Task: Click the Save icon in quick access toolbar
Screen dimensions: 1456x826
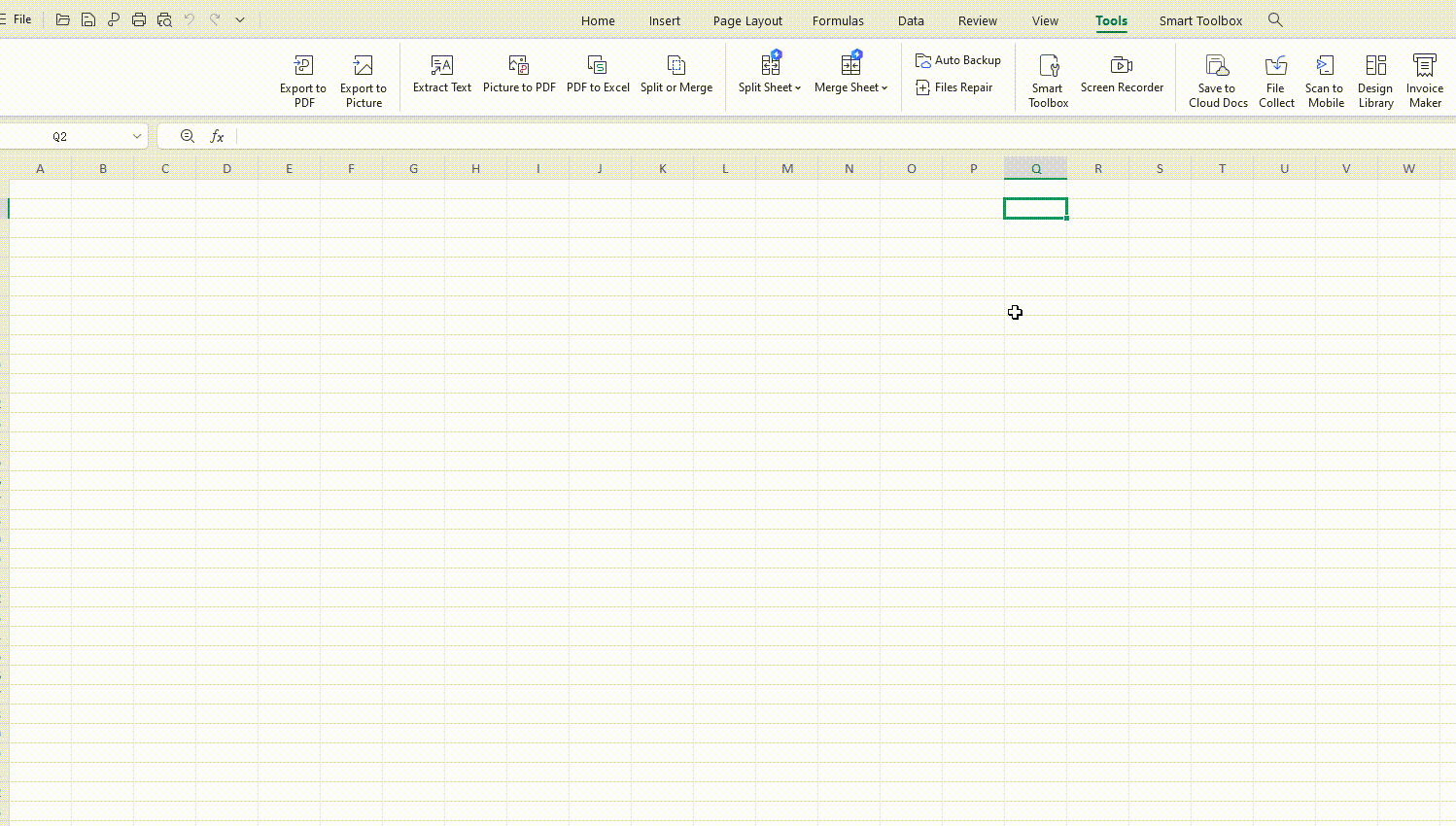Action: (88, 19)
